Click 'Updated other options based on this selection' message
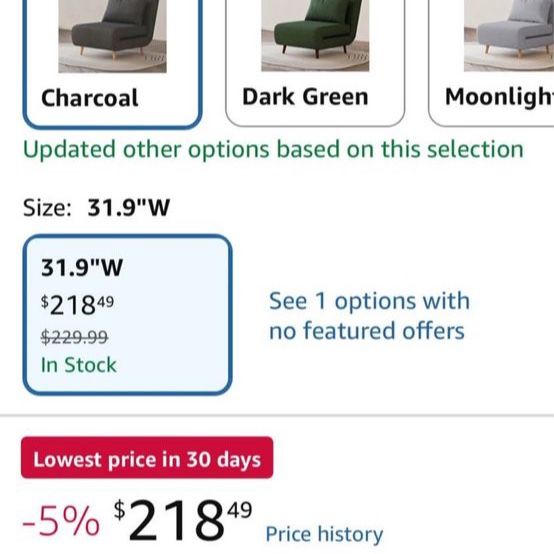 click(x=273, y=150)
